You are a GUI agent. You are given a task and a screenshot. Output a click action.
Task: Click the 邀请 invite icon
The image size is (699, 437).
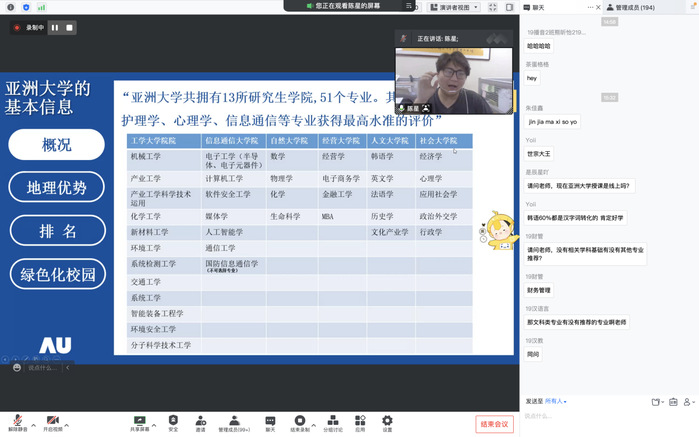[x=201, y=421]
